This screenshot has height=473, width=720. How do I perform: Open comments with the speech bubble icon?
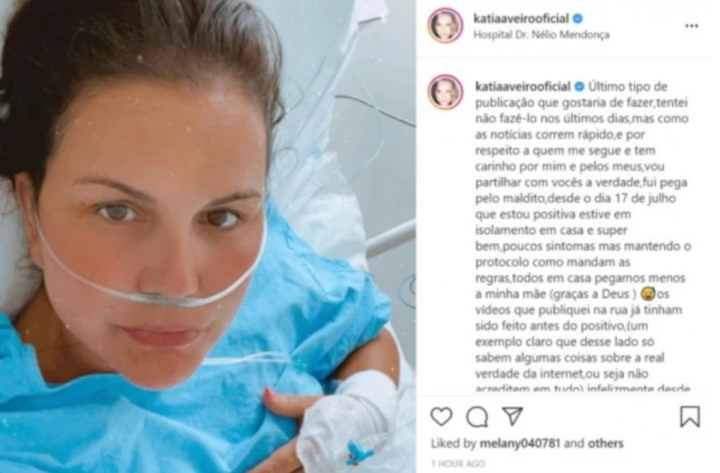[477, 417]
